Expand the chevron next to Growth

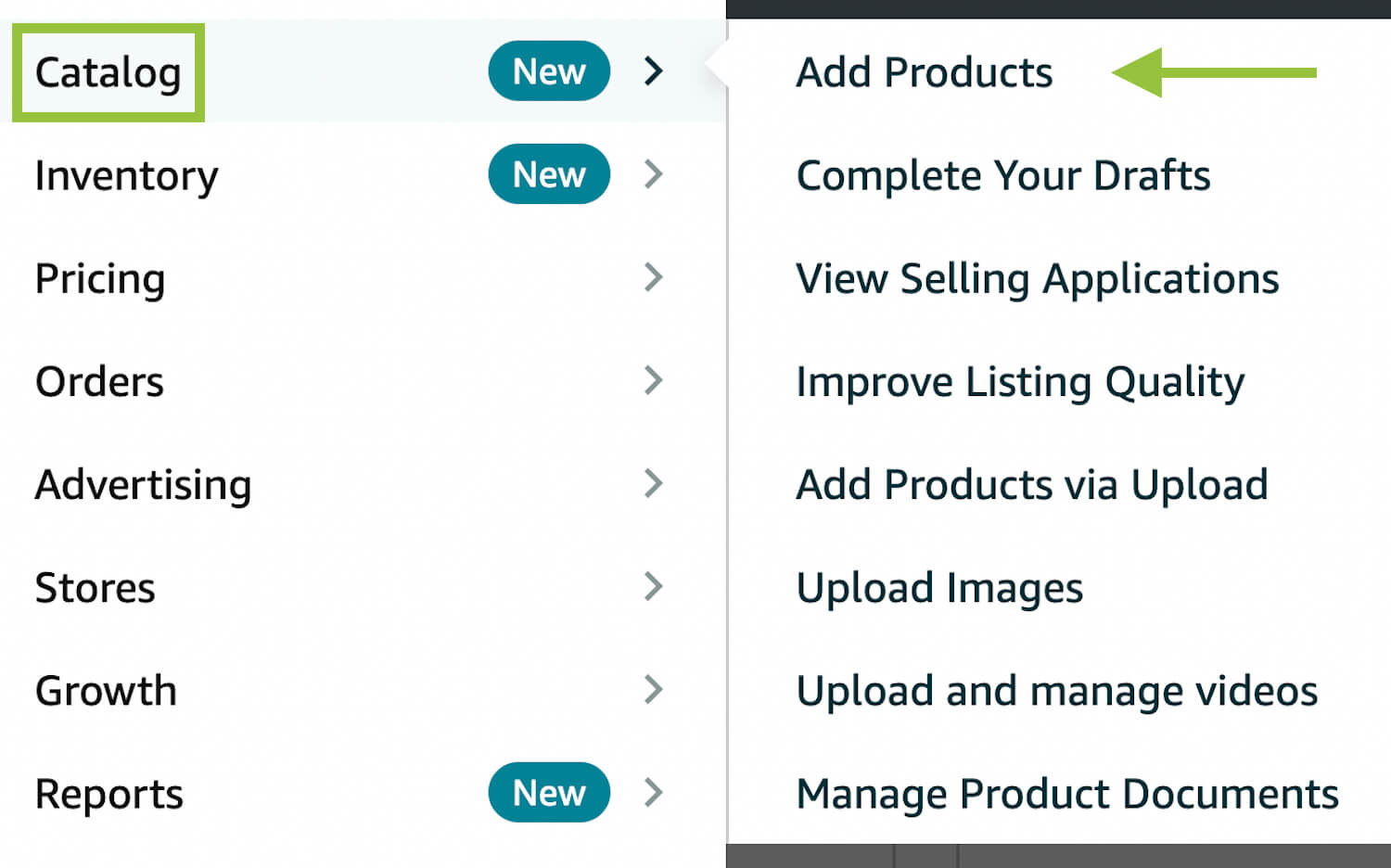pos(654,689)
